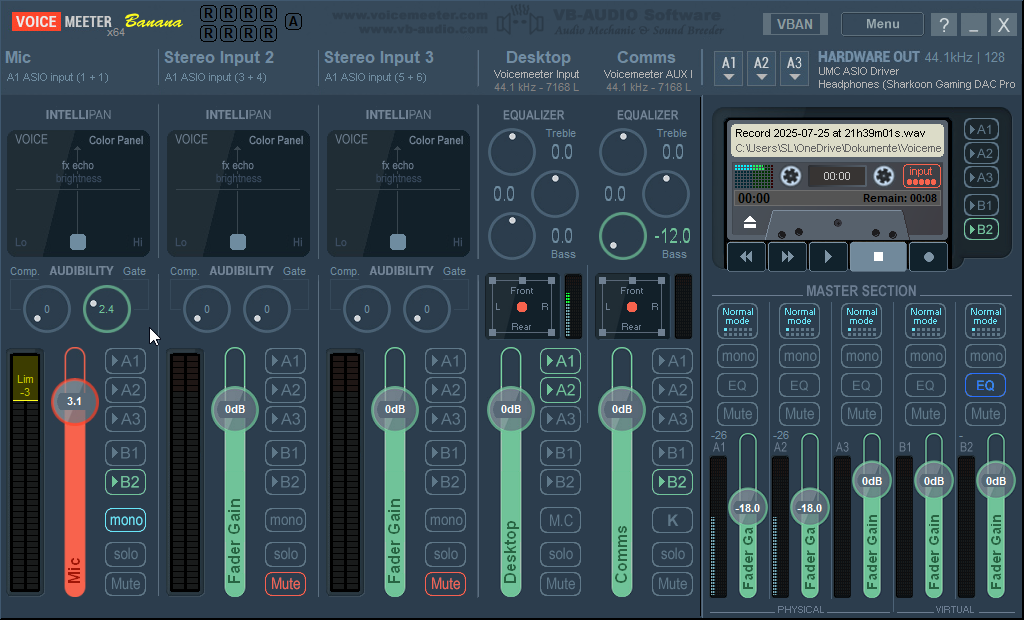The image size is (1024, 620).
Task: Click the Desktop Front/Rear panner pad
Action: (x=522, y=307)
